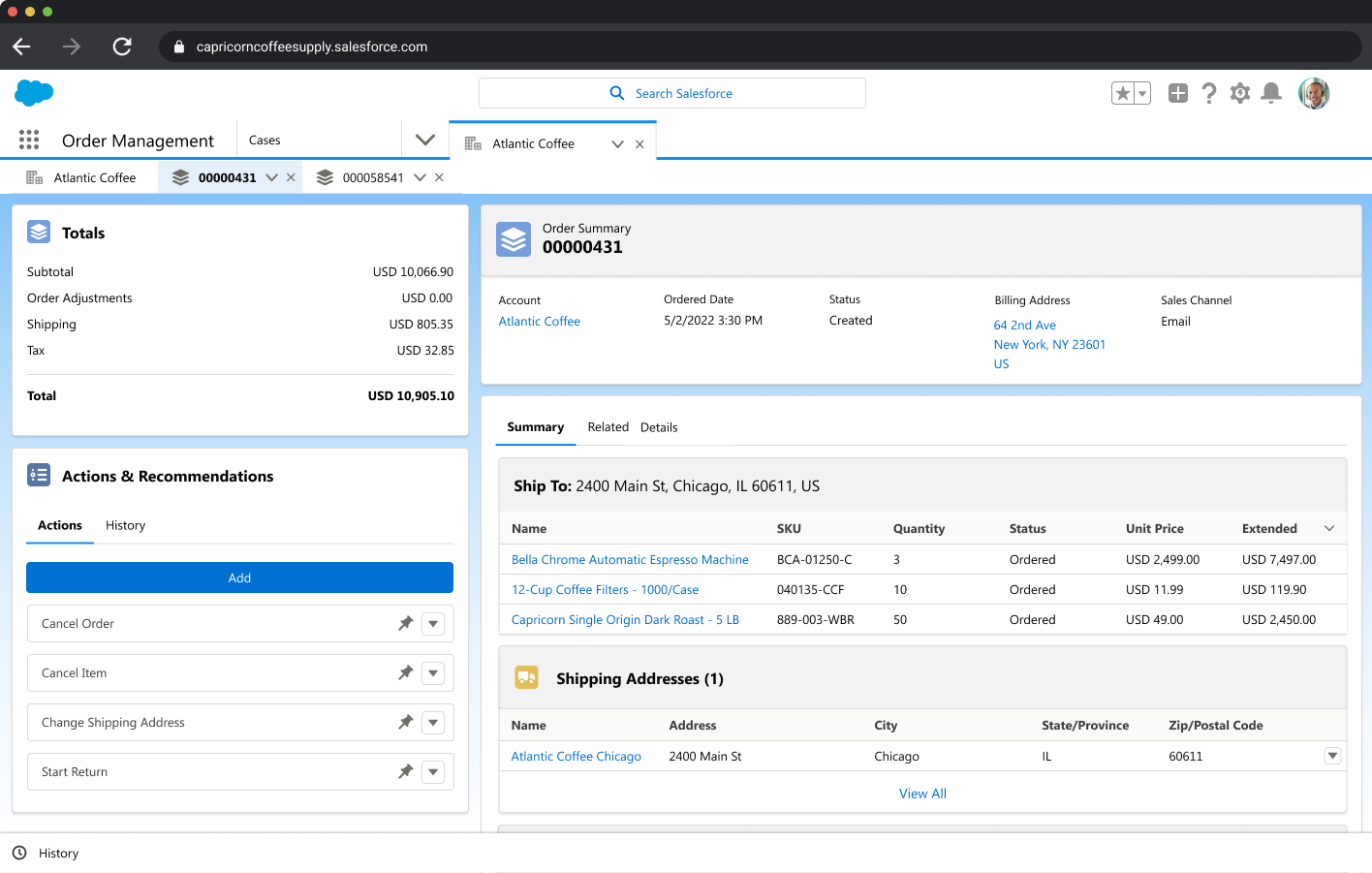Open the Cases navigation dropdown chevron
The width and height of the screenshot is (1372, 873).
(x=425, y=140)
